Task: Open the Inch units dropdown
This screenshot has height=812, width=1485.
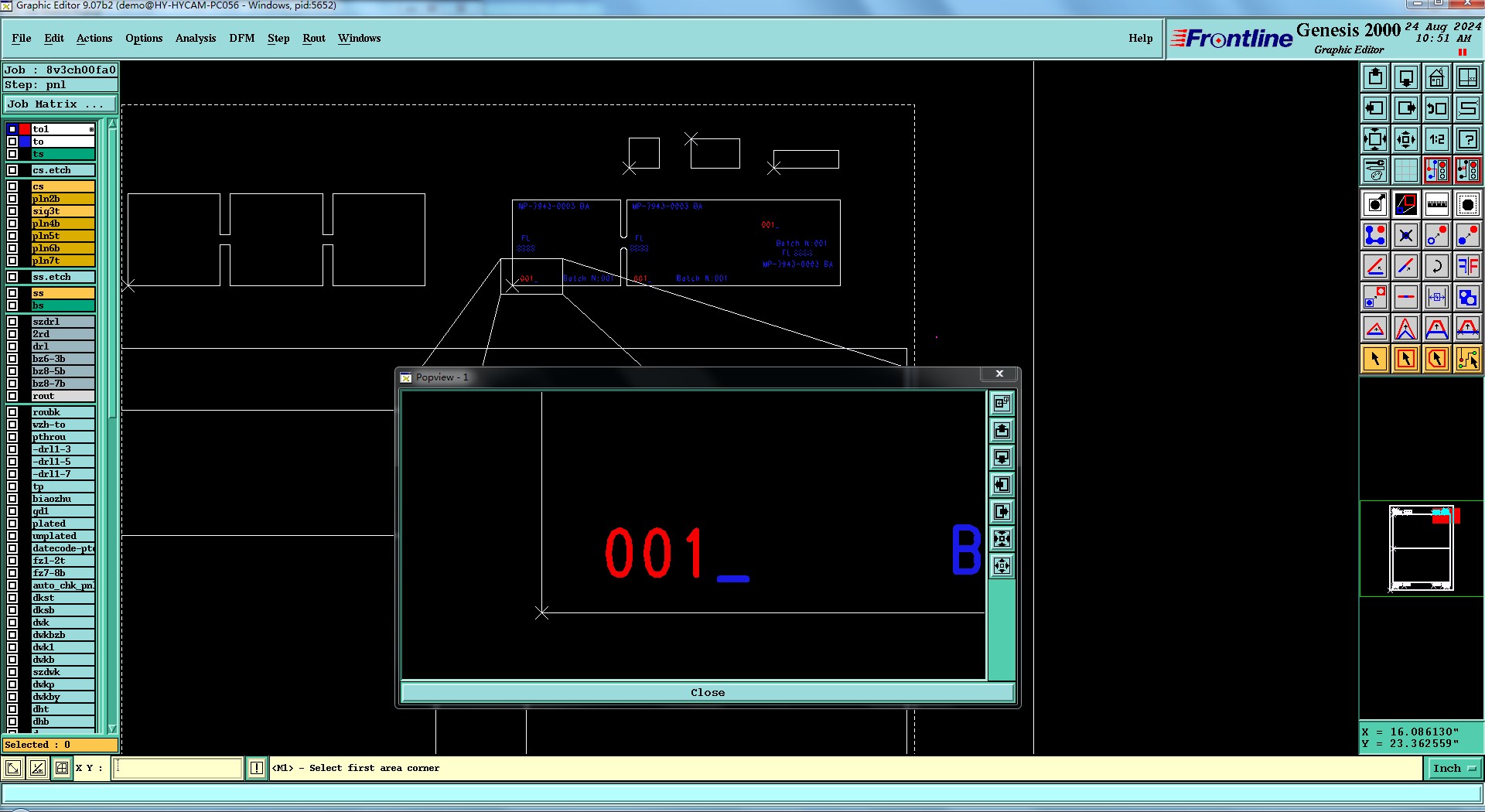Action: tap(1453, 768)
